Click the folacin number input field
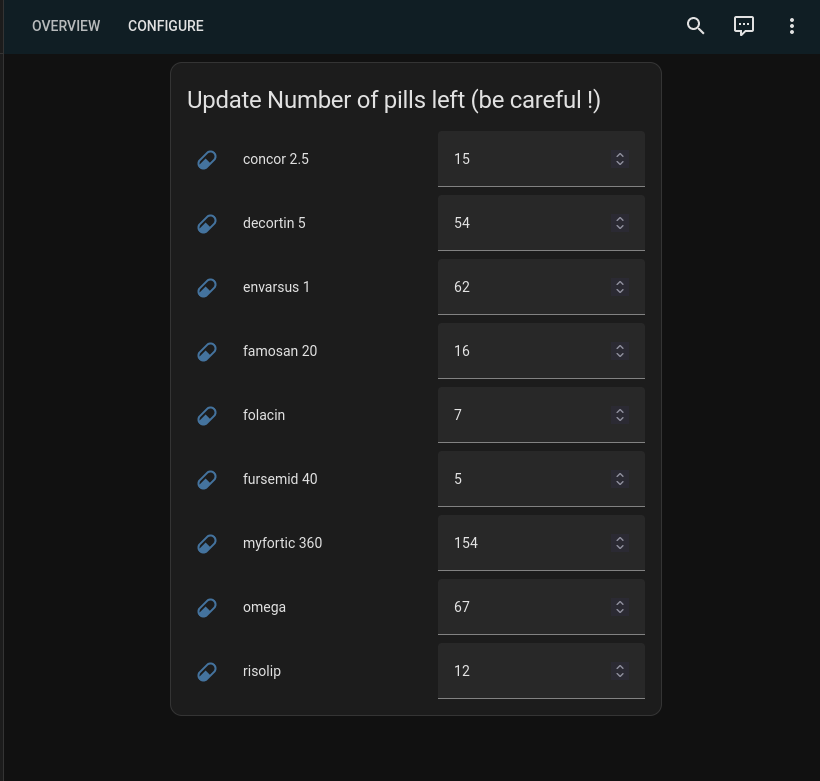 pyautogui.click(x=520, y=415)
